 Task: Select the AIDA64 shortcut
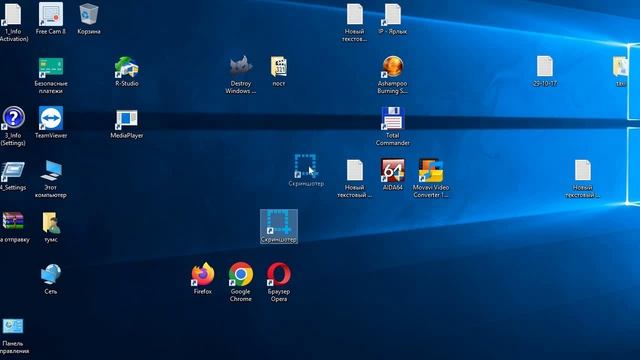(392, 175)
